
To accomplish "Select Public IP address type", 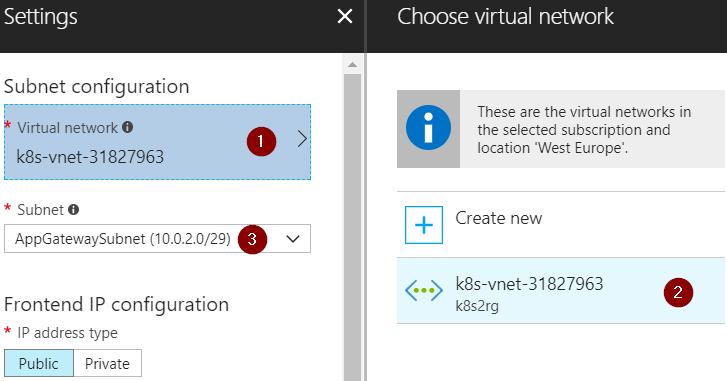I will tap(39, 363).
